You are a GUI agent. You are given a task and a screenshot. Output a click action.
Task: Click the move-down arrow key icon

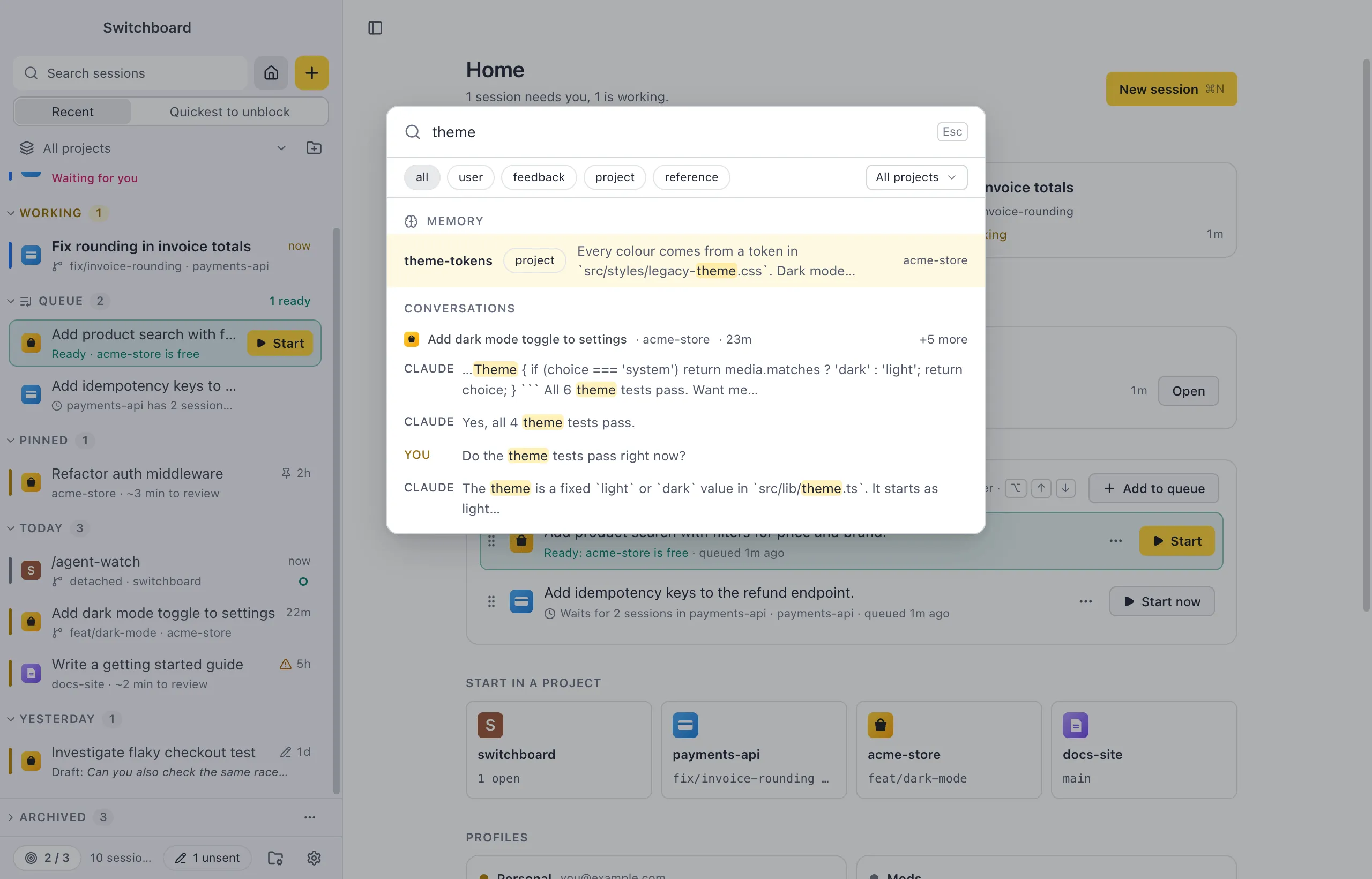pyautogui.click(x=1065, y=488)
